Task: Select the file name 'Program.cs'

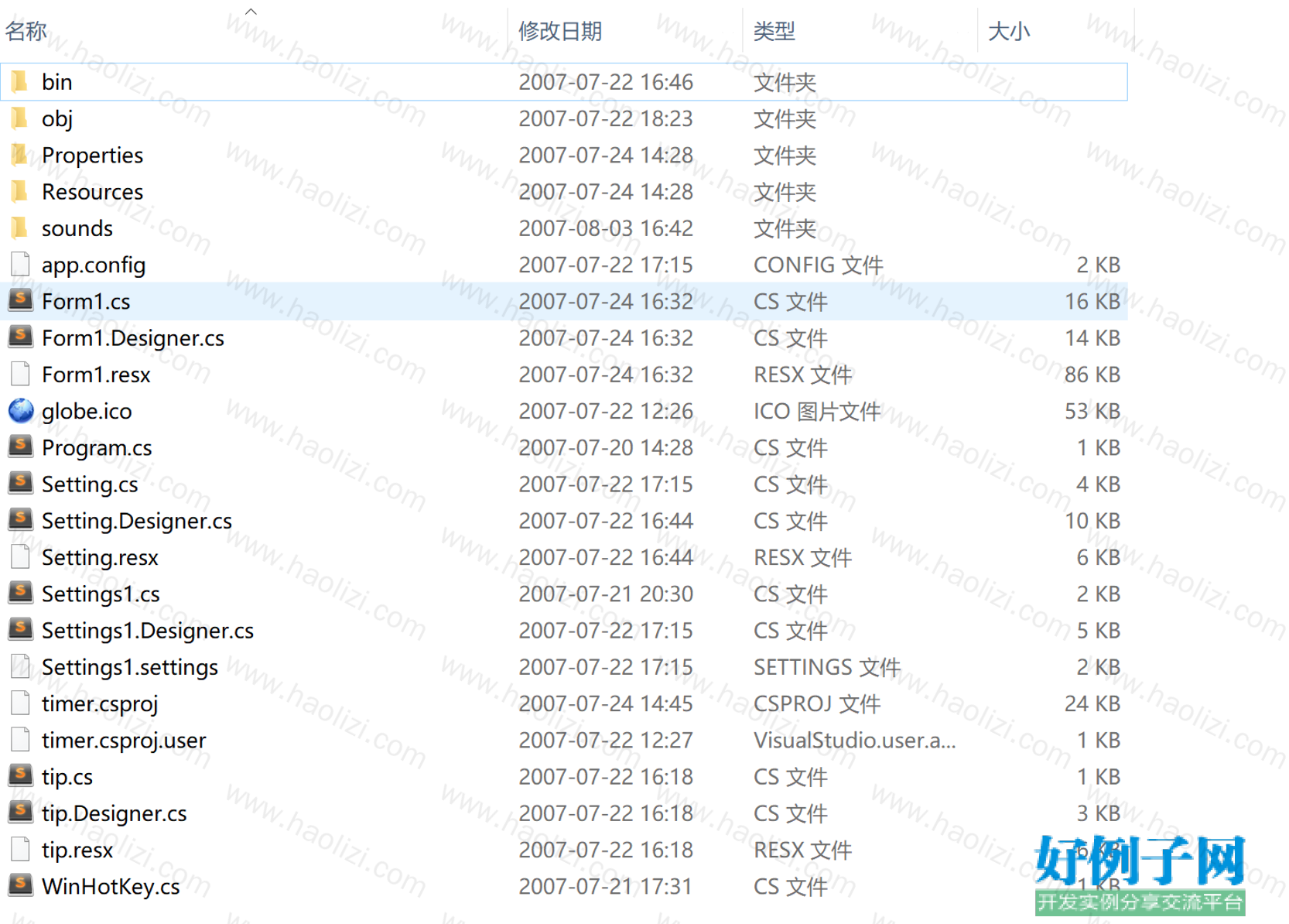Action: click(97, 448)
